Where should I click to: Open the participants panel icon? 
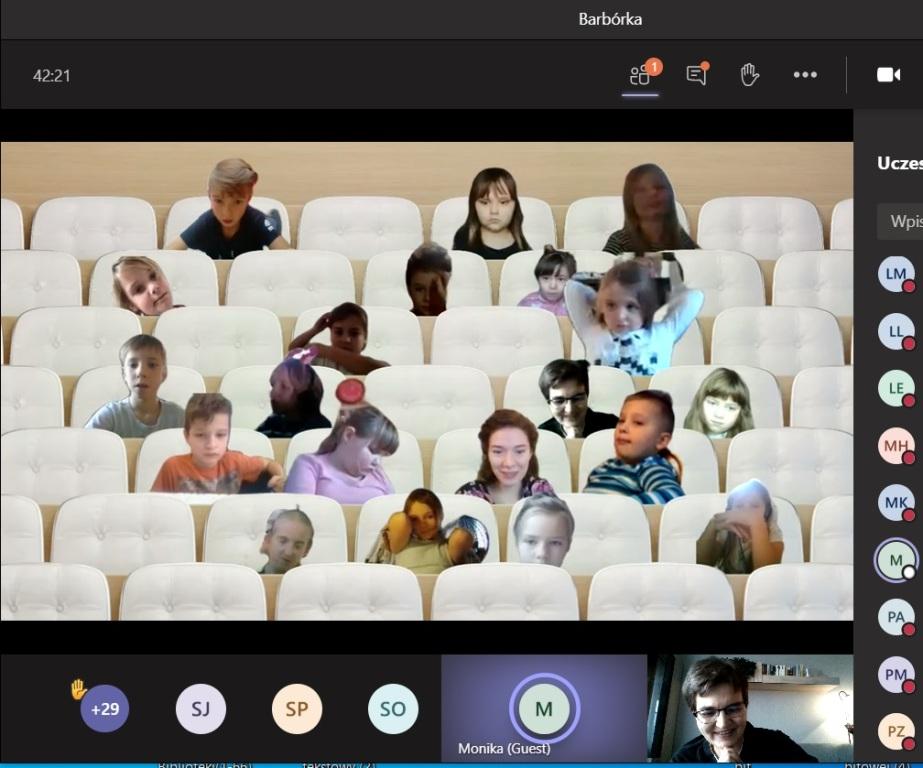click(641, 75)
